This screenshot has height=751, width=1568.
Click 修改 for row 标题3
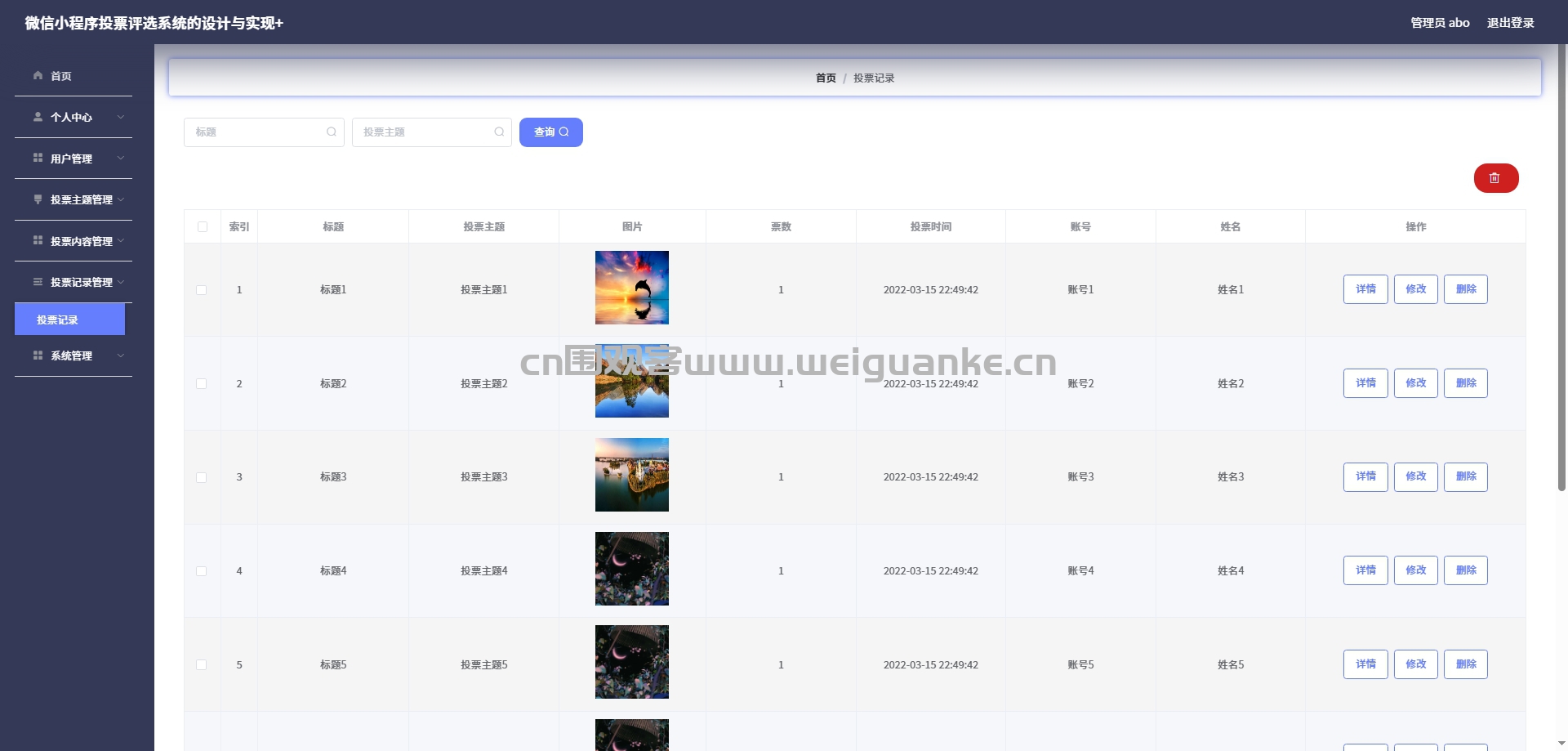(1416, 476)
